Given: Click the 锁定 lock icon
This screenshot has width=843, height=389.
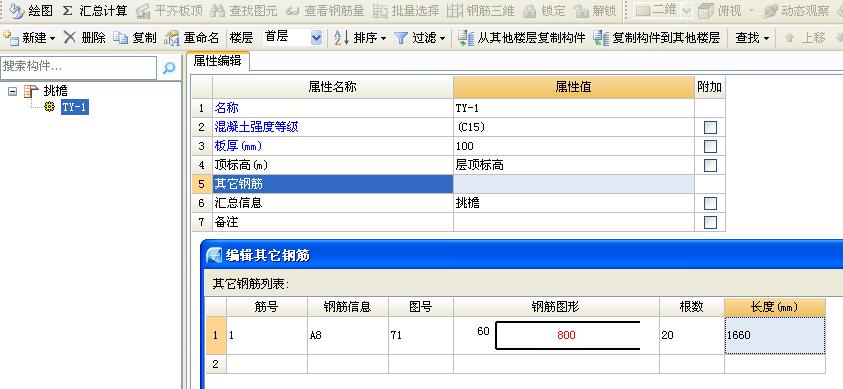Looking at the screenshot, I should (530, 11).
